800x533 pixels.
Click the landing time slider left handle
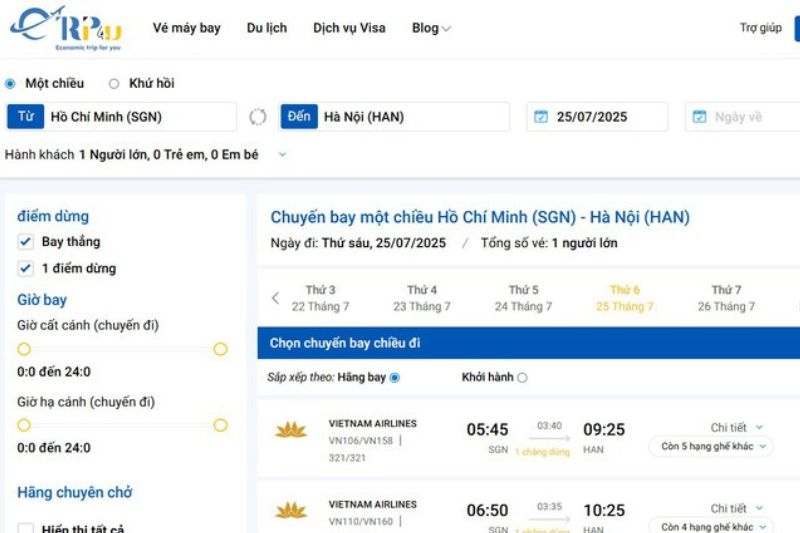[24, 425]
